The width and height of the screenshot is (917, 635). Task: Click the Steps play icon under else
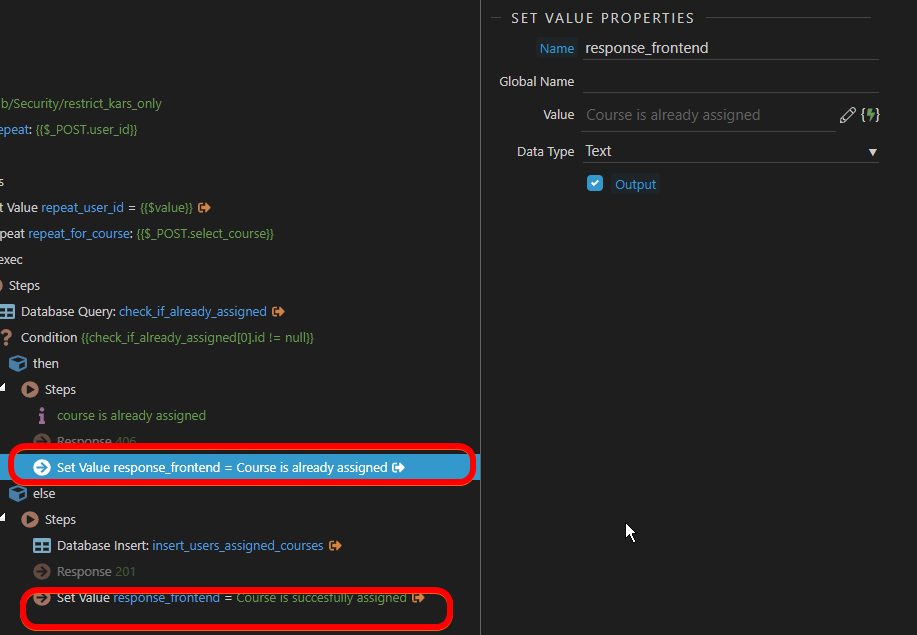click(30, 519)
